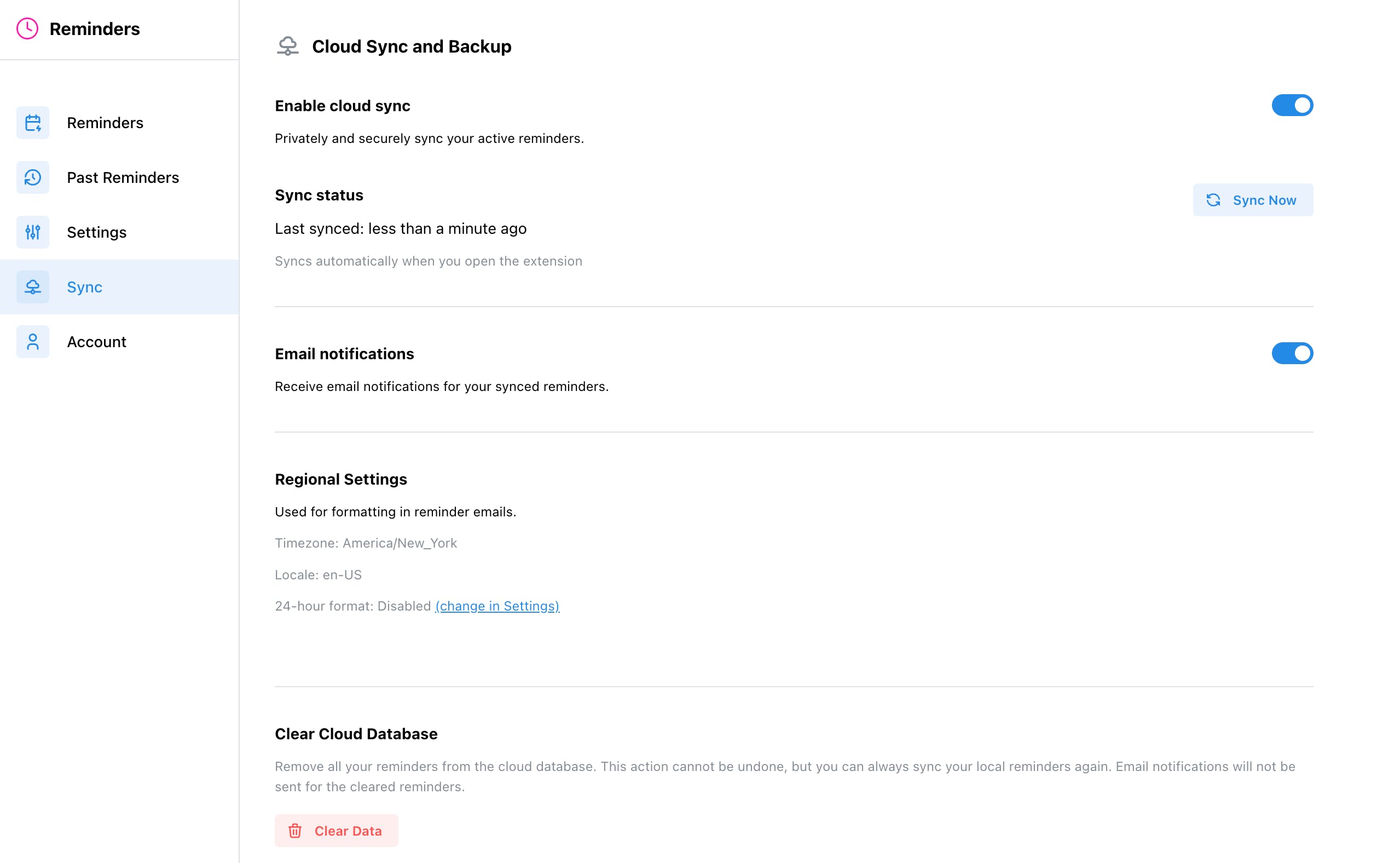The width and height of the screenshot is (1400, 863).
Task: Disable the Enable cloud sync toggle
Action: (x=1292, y=106)
